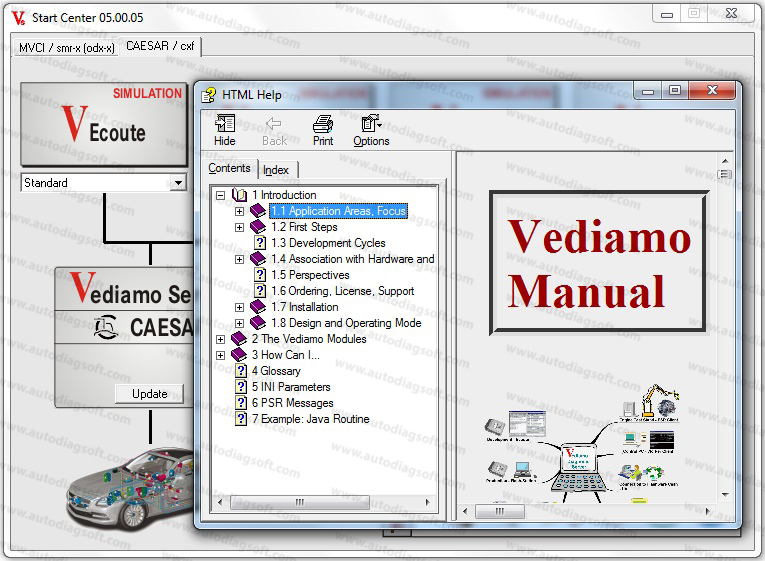Click the contents tree scroll left arrow
The width and height of the screenshot is (765, 561).
(220, 502)
